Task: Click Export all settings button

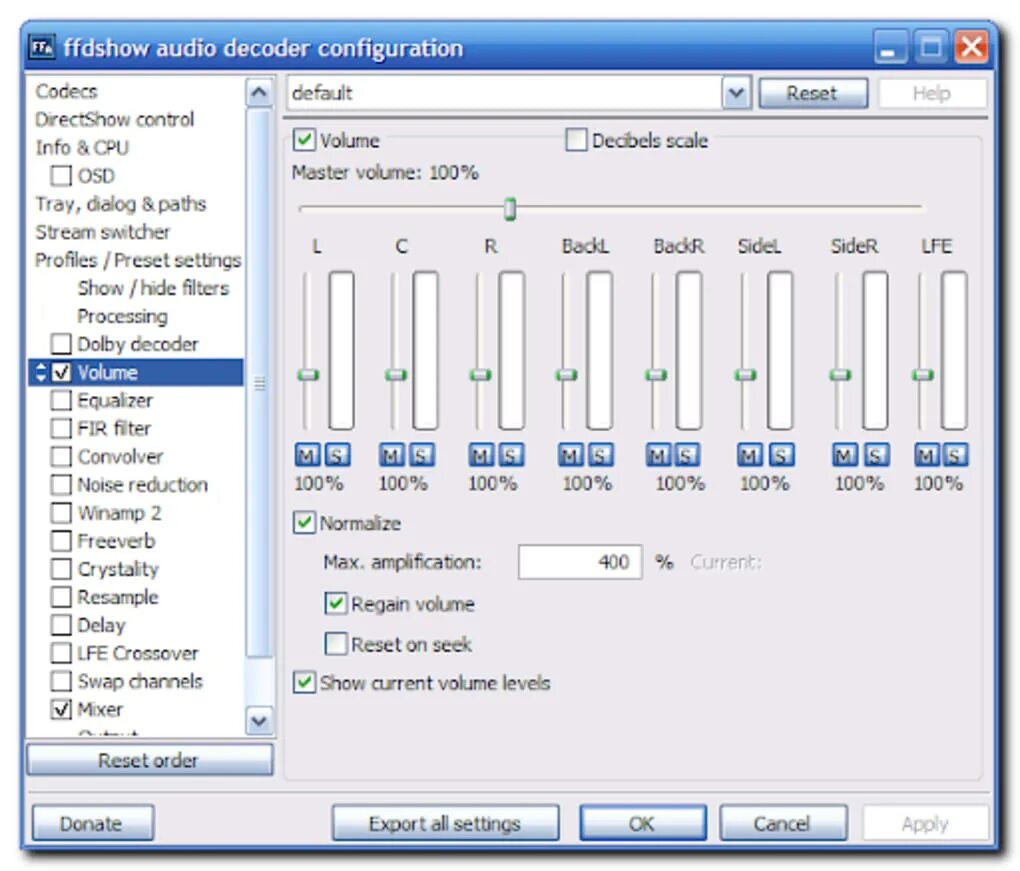Action: pyautogui.click(x=445, y=824)
